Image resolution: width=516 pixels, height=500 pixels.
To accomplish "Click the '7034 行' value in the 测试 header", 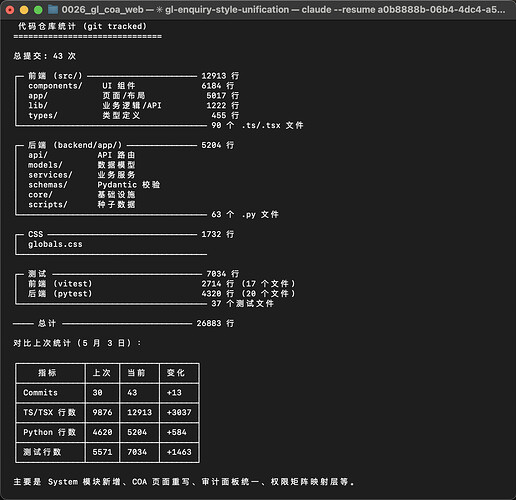I will point(223,274).
